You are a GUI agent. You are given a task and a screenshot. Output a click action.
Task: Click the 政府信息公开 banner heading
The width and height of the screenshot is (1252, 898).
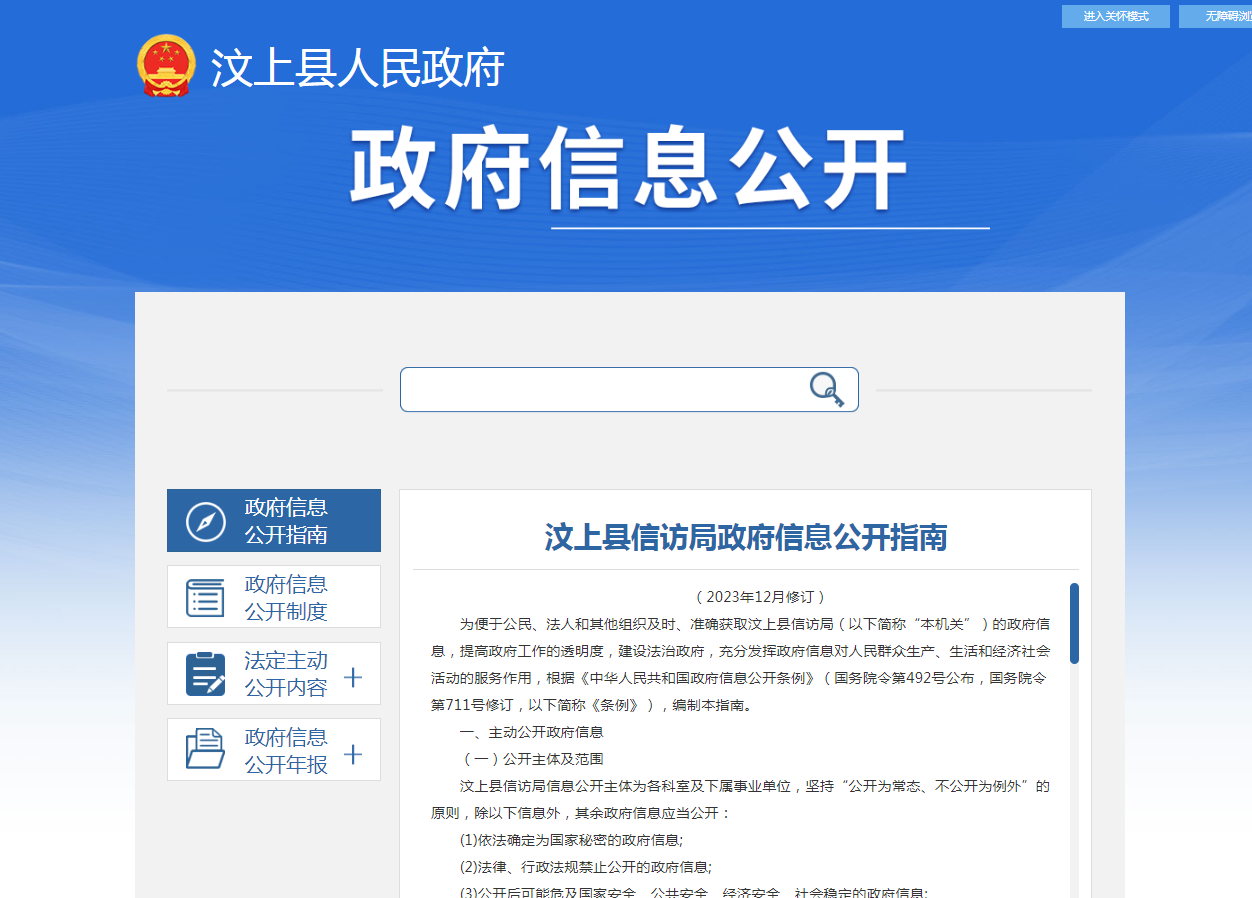[628, 170]
